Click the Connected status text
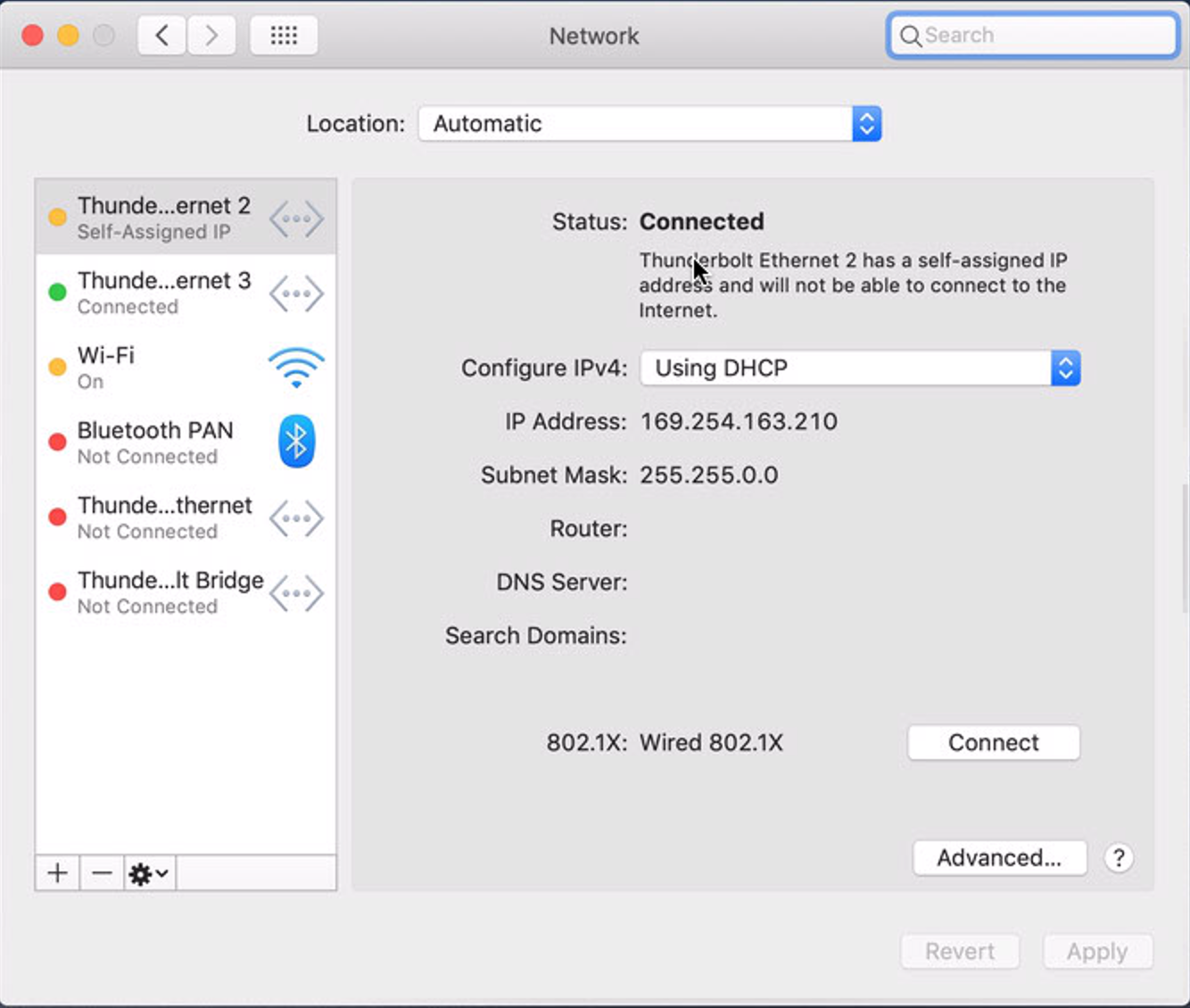This screenshot has height=1008, width=1190. 702,221
